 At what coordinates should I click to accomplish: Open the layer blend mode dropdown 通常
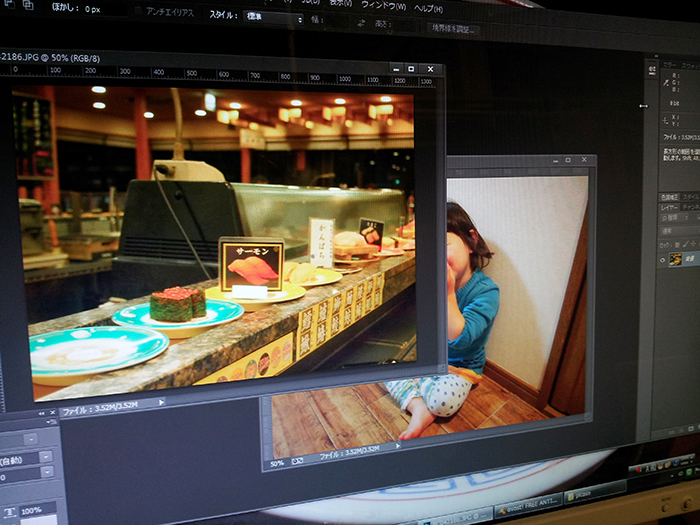(672, 229)
